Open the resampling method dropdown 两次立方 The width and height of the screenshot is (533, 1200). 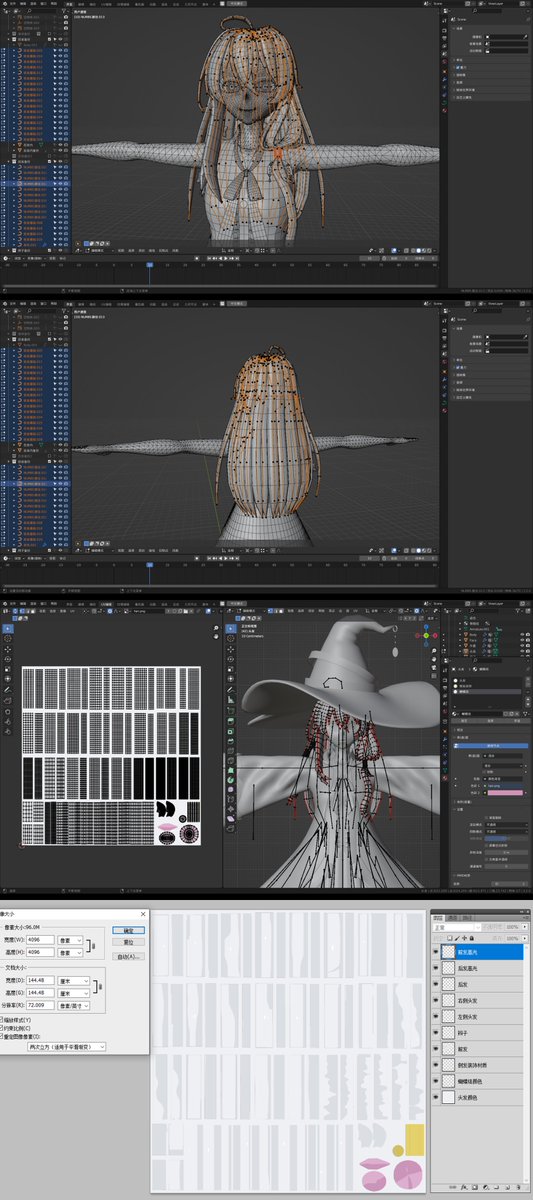coord(66,1046)
